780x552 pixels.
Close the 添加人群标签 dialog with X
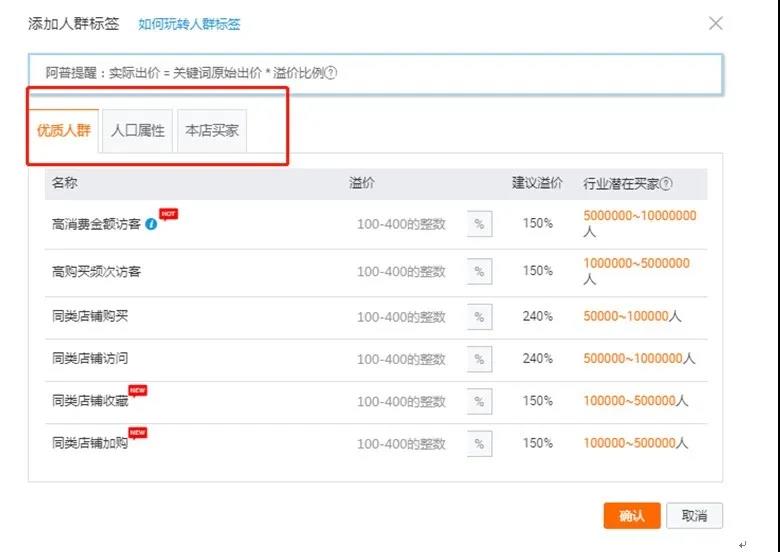pyautogui.click(x=715, y=23)
